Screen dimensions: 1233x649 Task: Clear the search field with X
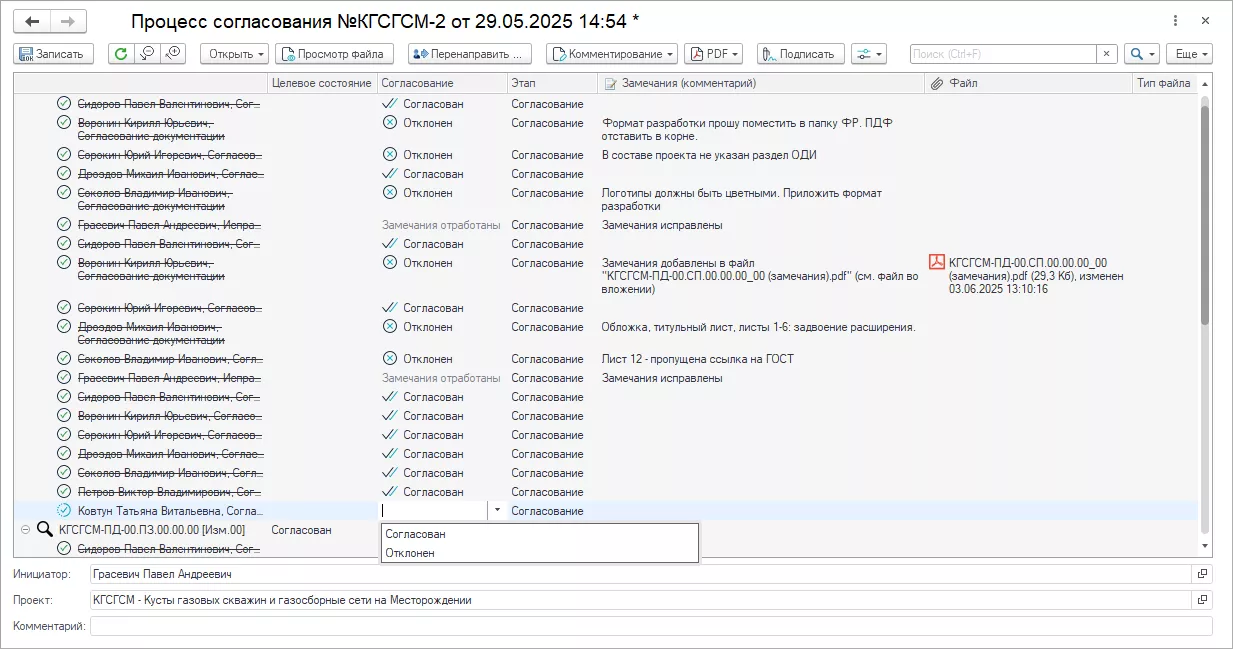1106,54
